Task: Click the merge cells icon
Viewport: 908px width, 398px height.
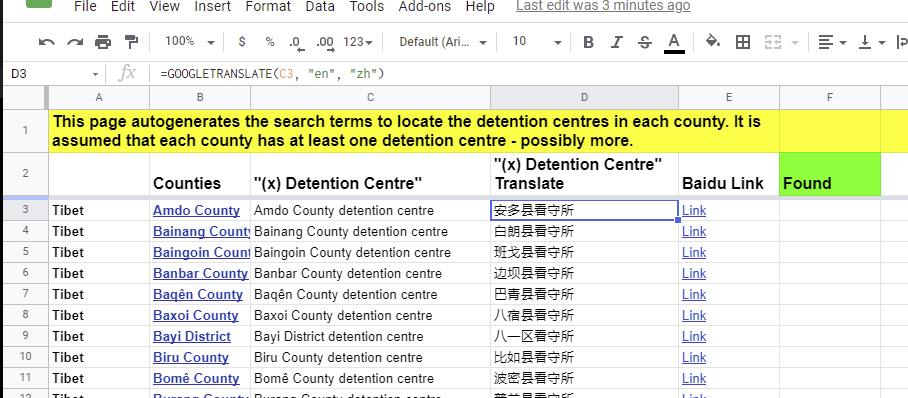Action: 772,42
